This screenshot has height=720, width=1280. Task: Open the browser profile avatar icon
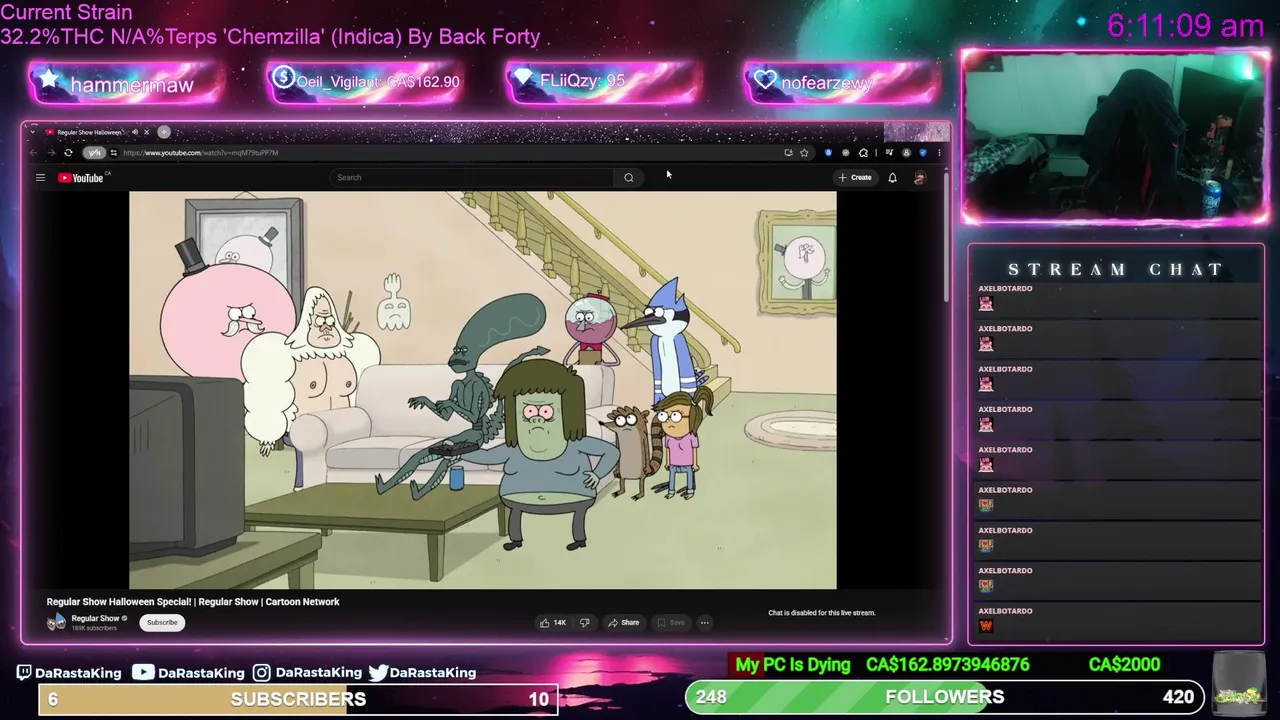(x=906, y=153)
